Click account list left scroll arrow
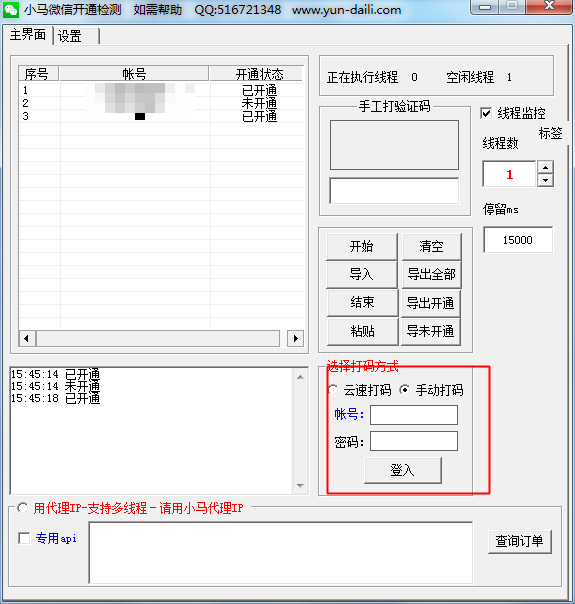The height and width of the screenshot is (604, 575). pos(27,339)
